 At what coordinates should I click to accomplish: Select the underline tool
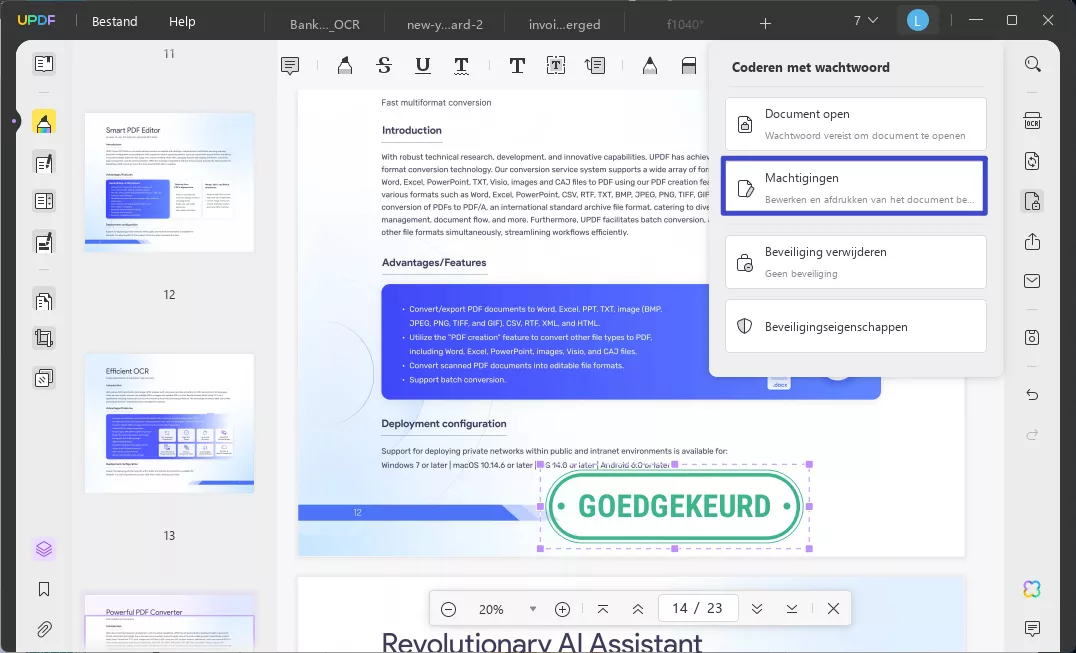[423, 66]
